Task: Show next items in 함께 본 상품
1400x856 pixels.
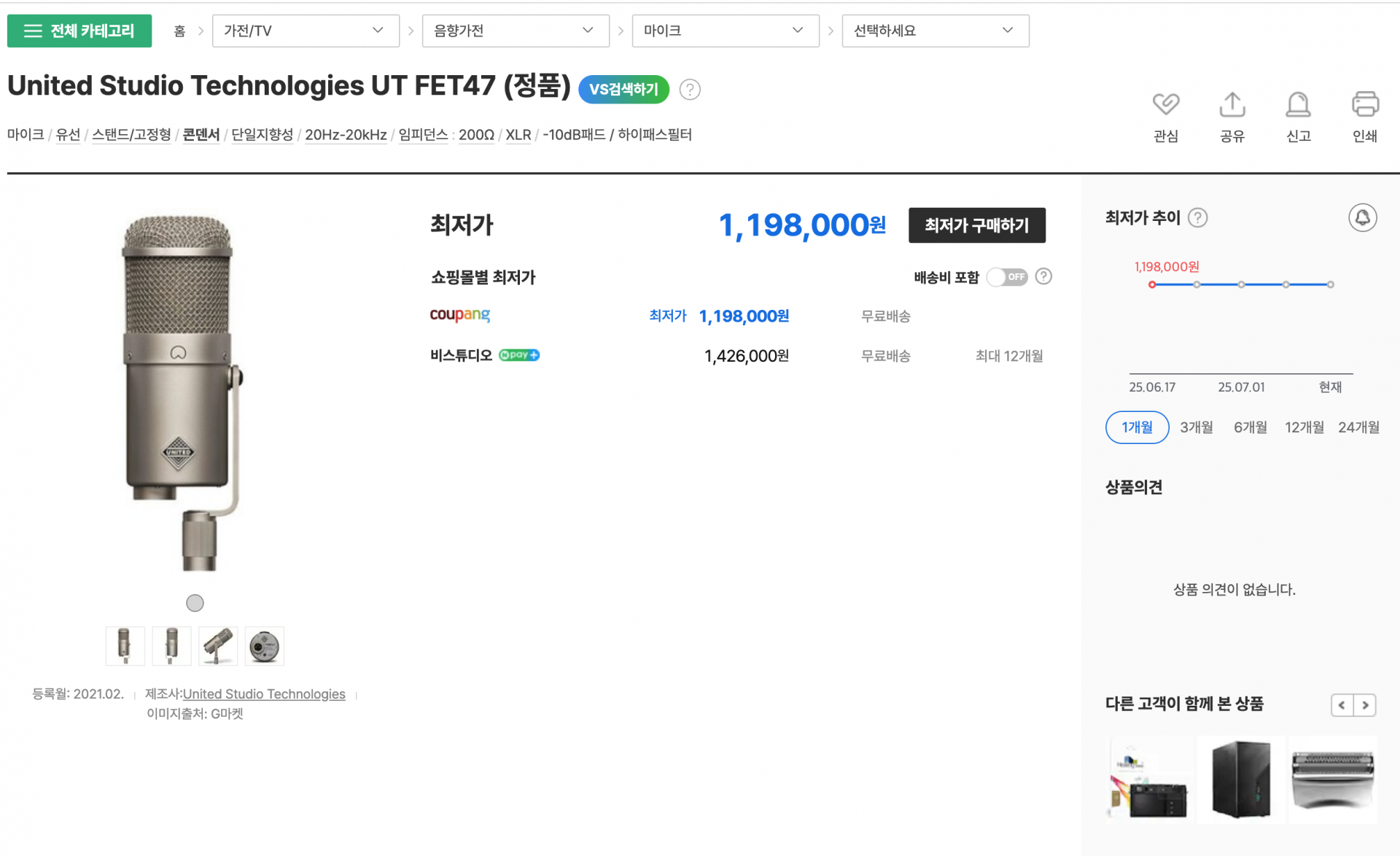Action: click(x=1365, y=705)
